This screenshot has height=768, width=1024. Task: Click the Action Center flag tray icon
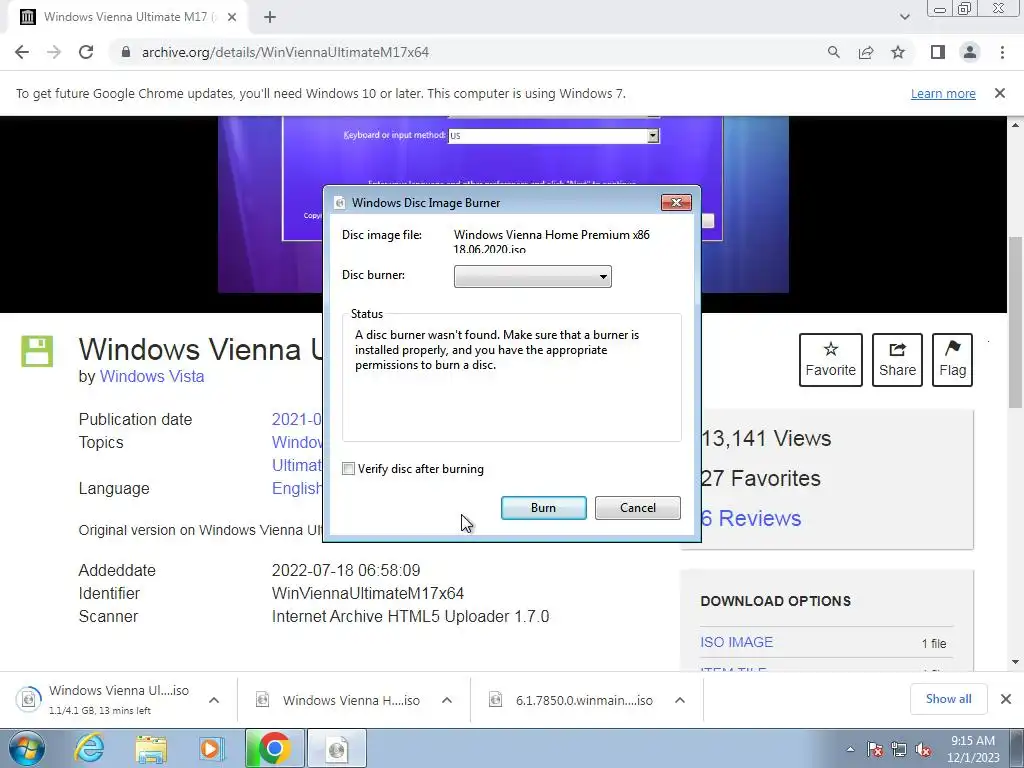point(875,749)
